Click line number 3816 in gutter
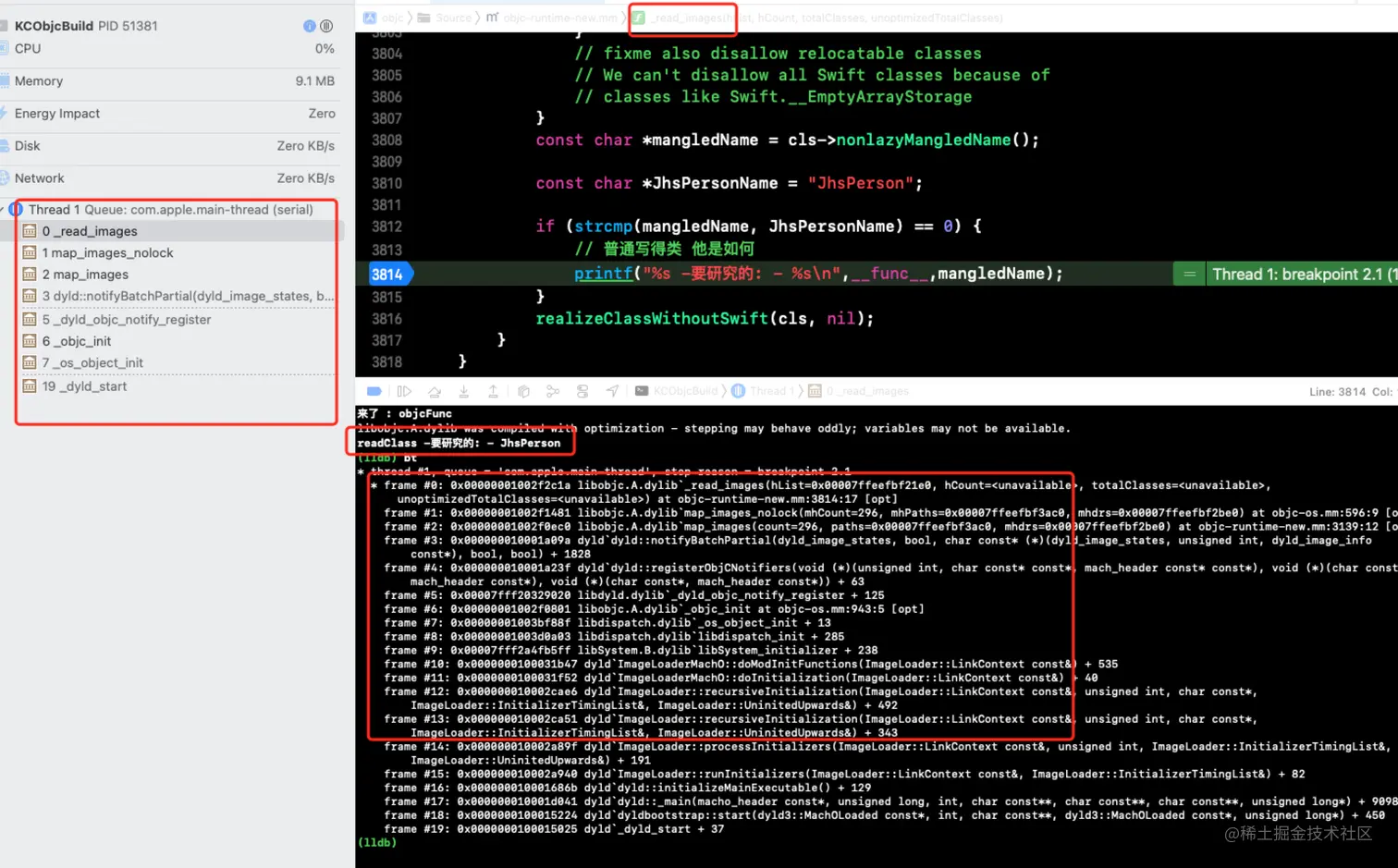Screen dimensions: 1398x868 pyautogui.click(x=386, y=319)
